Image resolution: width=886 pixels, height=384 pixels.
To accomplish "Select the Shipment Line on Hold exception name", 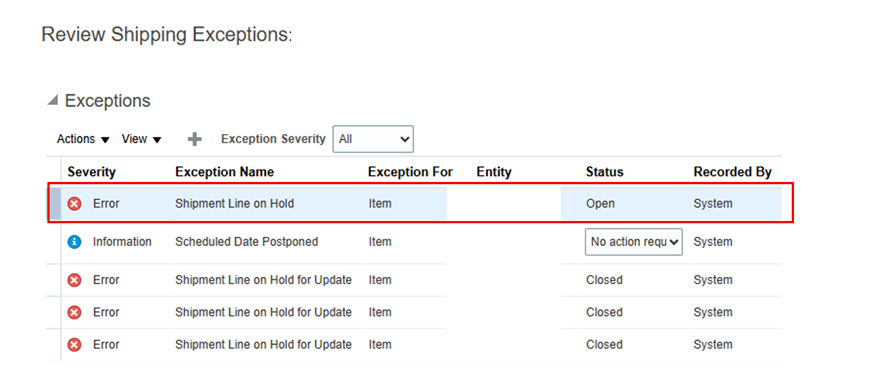I will coord(234,204).
